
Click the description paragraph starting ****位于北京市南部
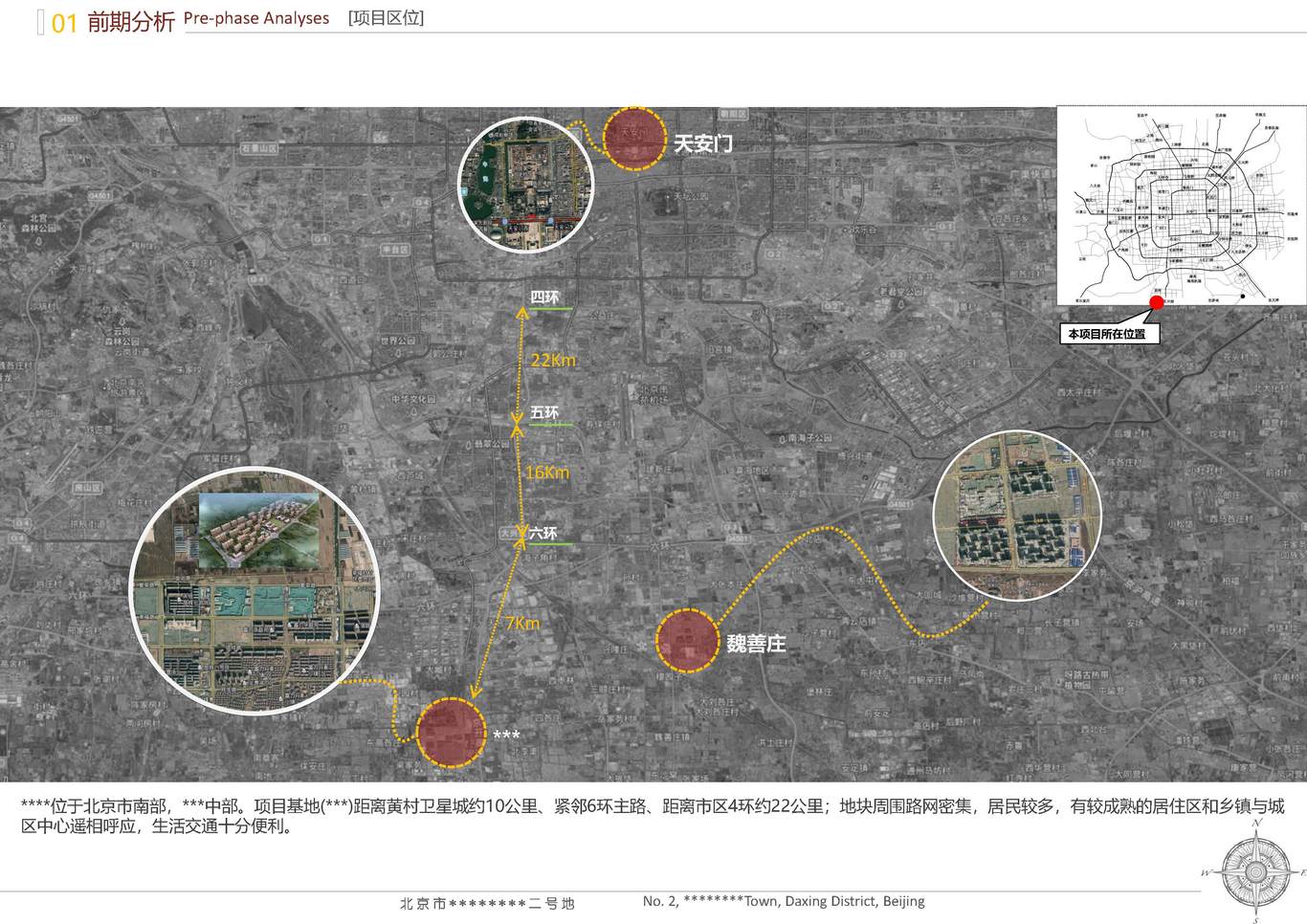tap(652, 816)
